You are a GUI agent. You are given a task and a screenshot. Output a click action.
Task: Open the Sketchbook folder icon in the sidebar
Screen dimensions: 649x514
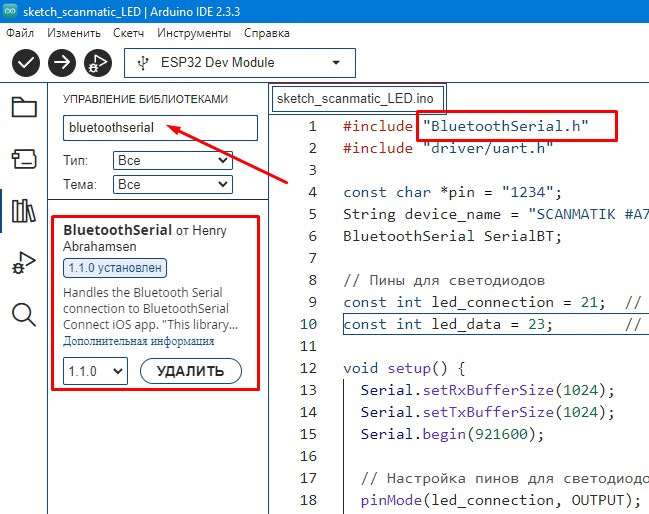point(24,107)
